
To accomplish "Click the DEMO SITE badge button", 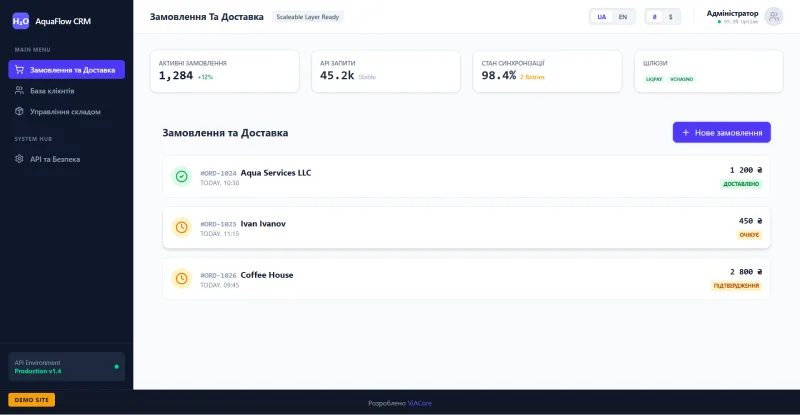I will (32, 400).
